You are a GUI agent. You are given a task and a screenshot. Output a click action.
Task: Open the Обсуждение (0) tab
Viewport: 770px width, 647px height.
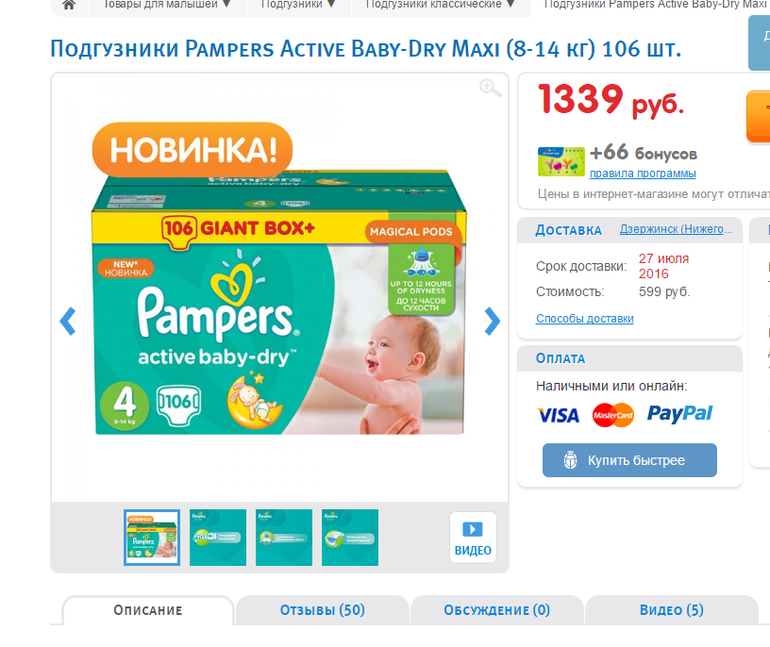(x=497, y=610)
